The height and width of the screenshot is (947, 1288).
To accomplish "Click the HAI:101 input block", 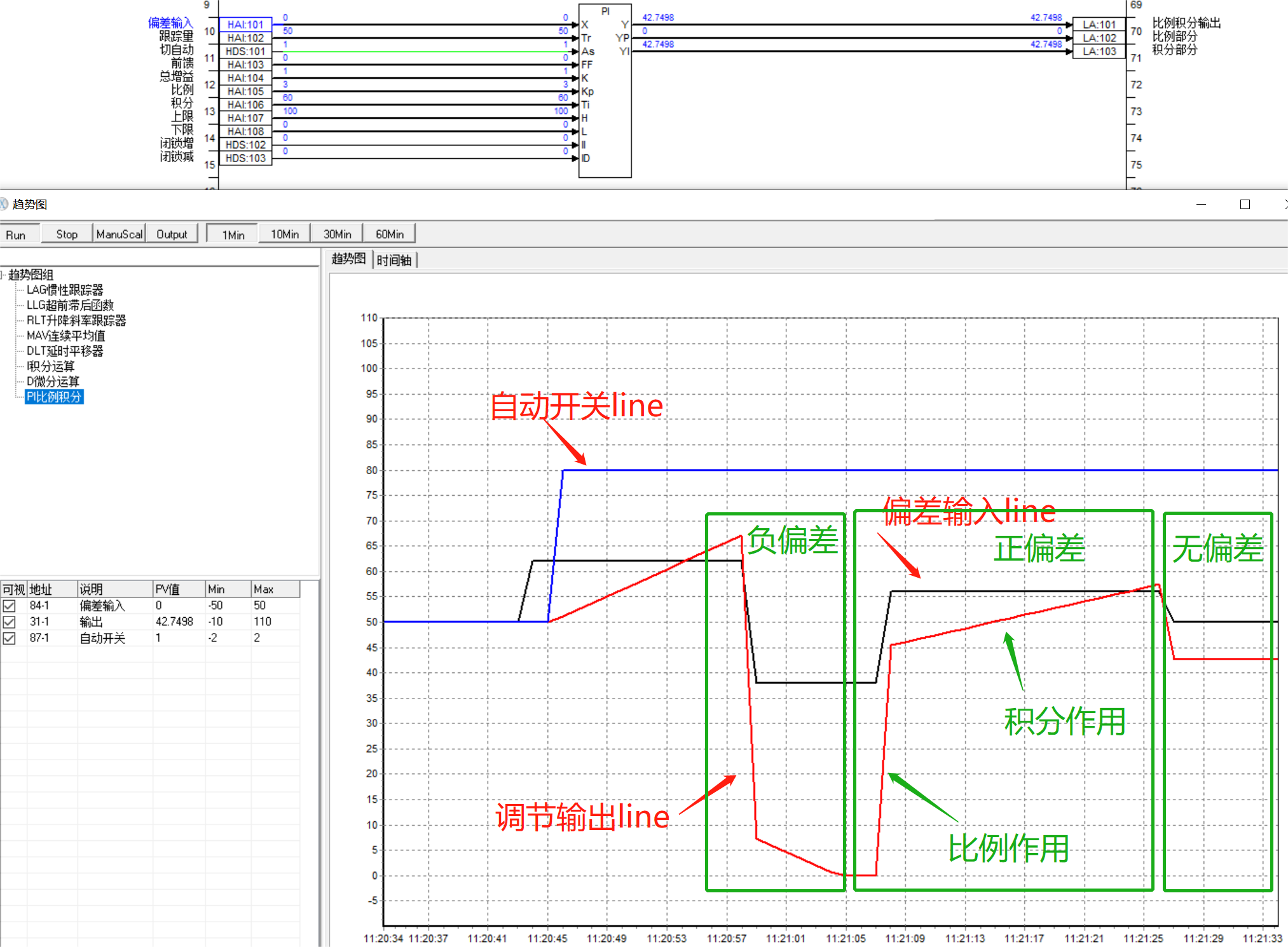I will pyautogui.click(x=245, y=24).
